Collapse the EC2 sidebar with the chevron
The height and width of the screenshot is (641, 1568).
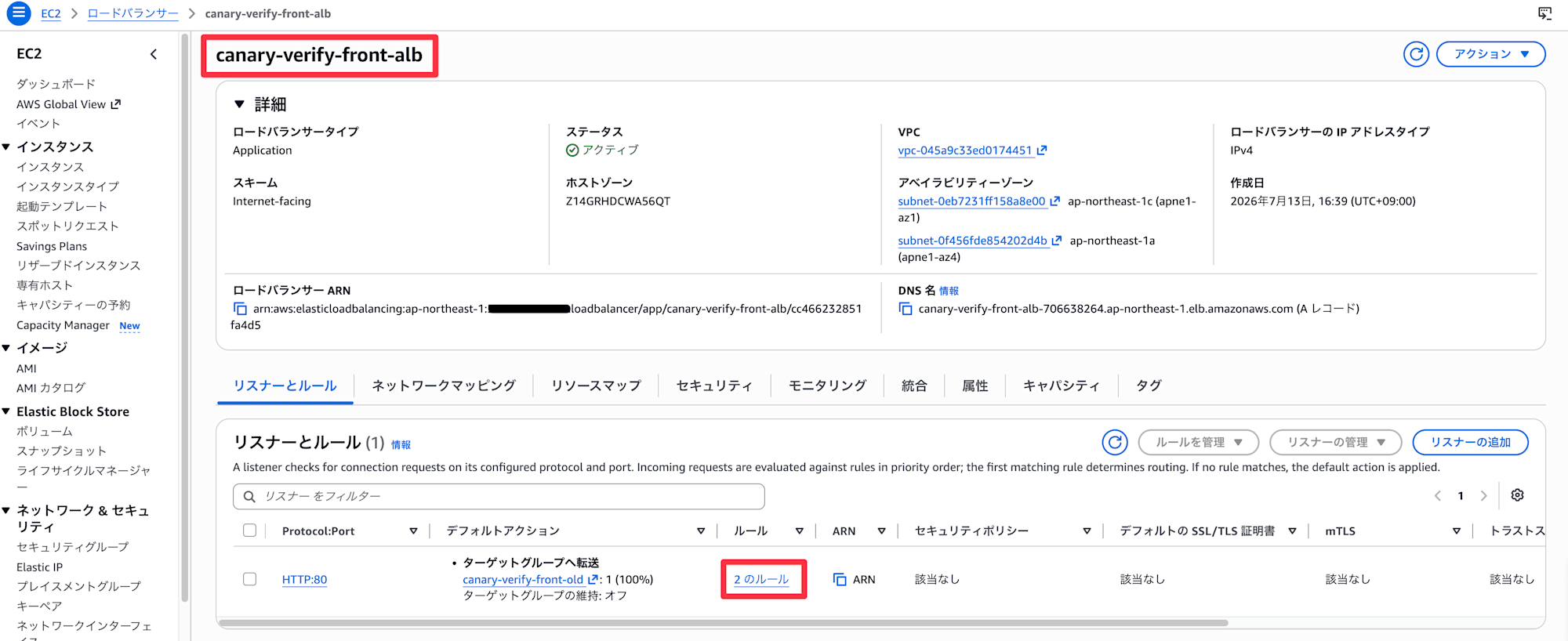click(154, 54)
